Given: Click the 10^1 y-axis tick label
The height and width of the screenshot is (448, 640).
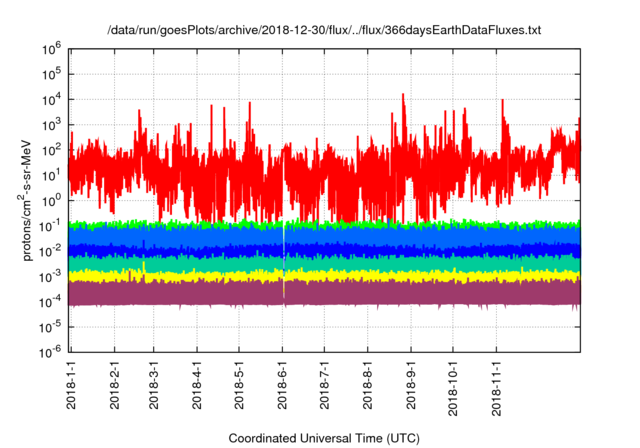Looking at the screenshot, I should click(x=51, y=176).
